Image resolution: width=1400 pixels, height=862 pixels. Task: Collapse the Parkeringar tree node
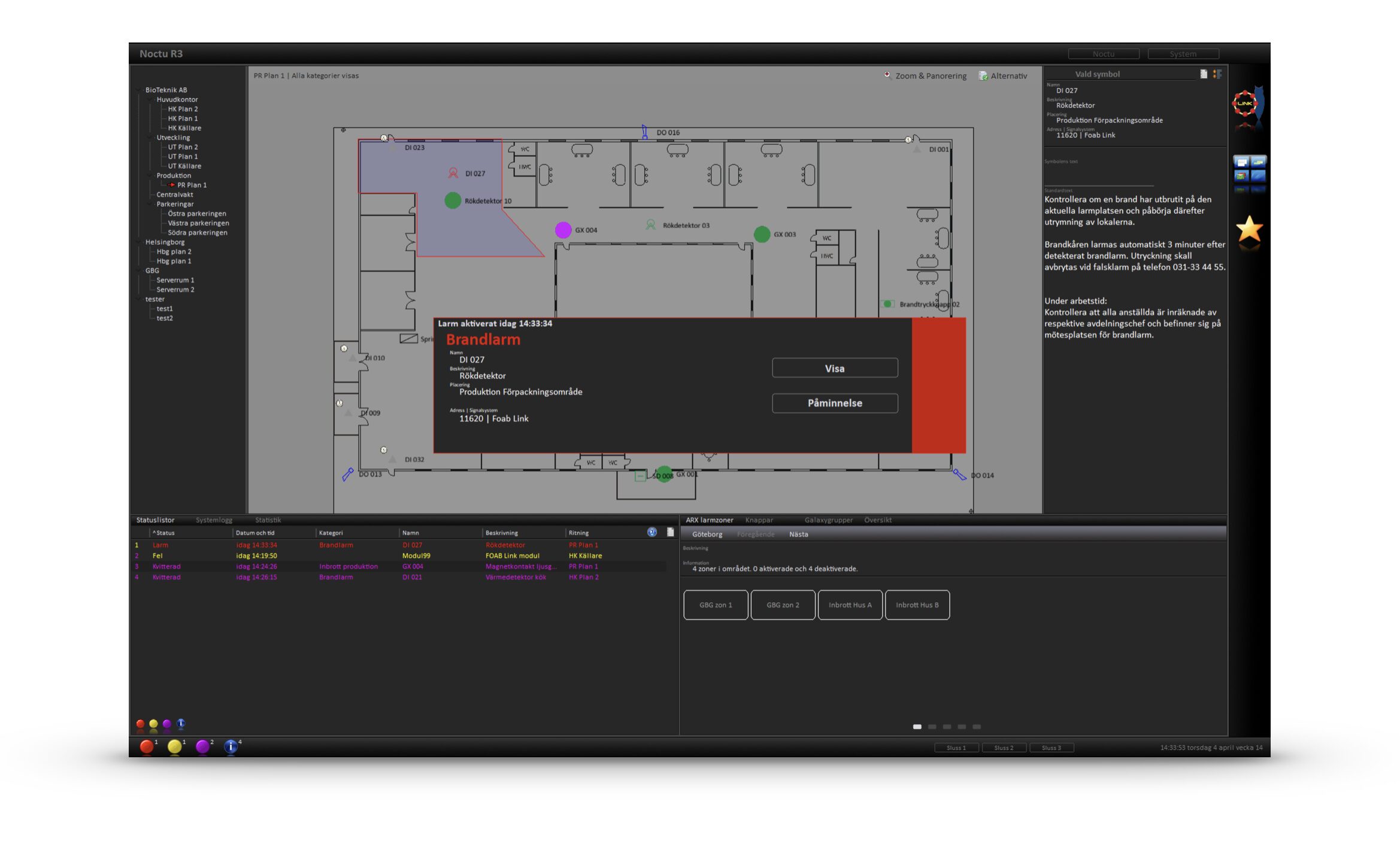[150, 204]
